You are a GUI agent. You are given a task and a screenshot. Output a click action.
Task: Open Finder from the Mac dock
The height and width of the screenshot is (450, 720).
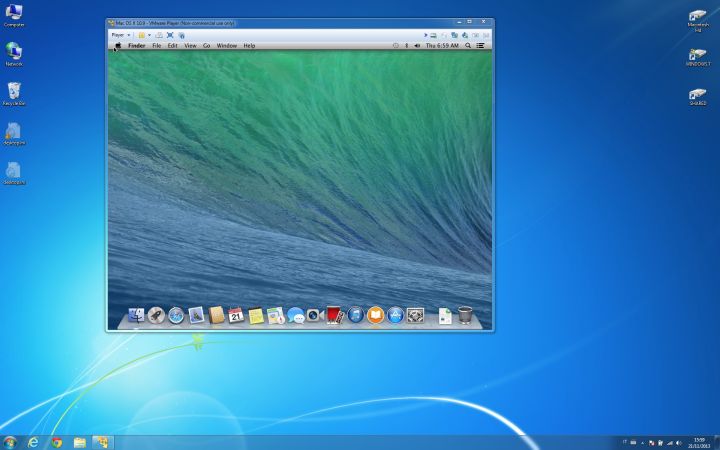click(136, 315)
